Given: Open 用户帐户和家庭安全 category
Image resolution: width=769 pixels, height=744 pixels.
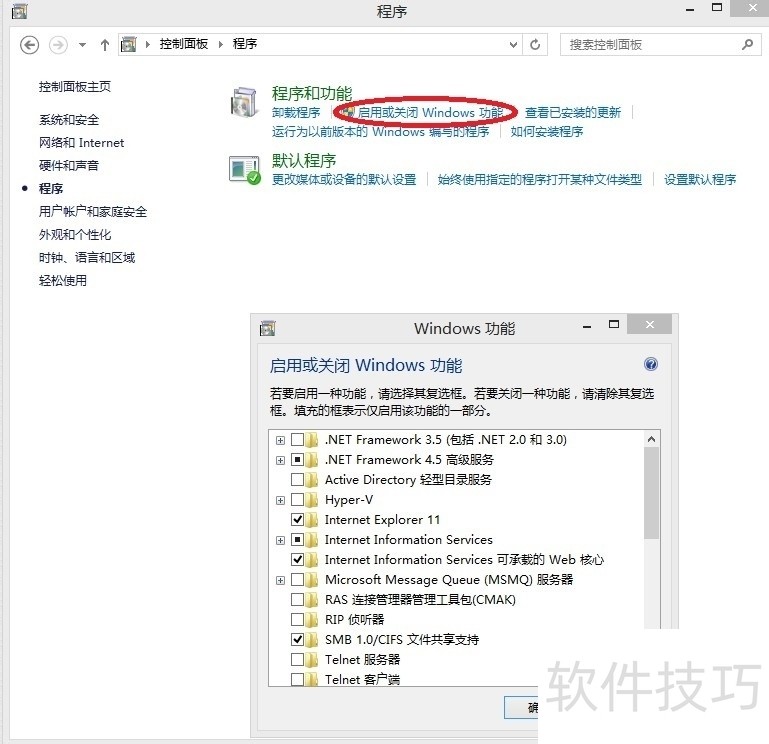Looking at the screenshot, I should (93, 211).
